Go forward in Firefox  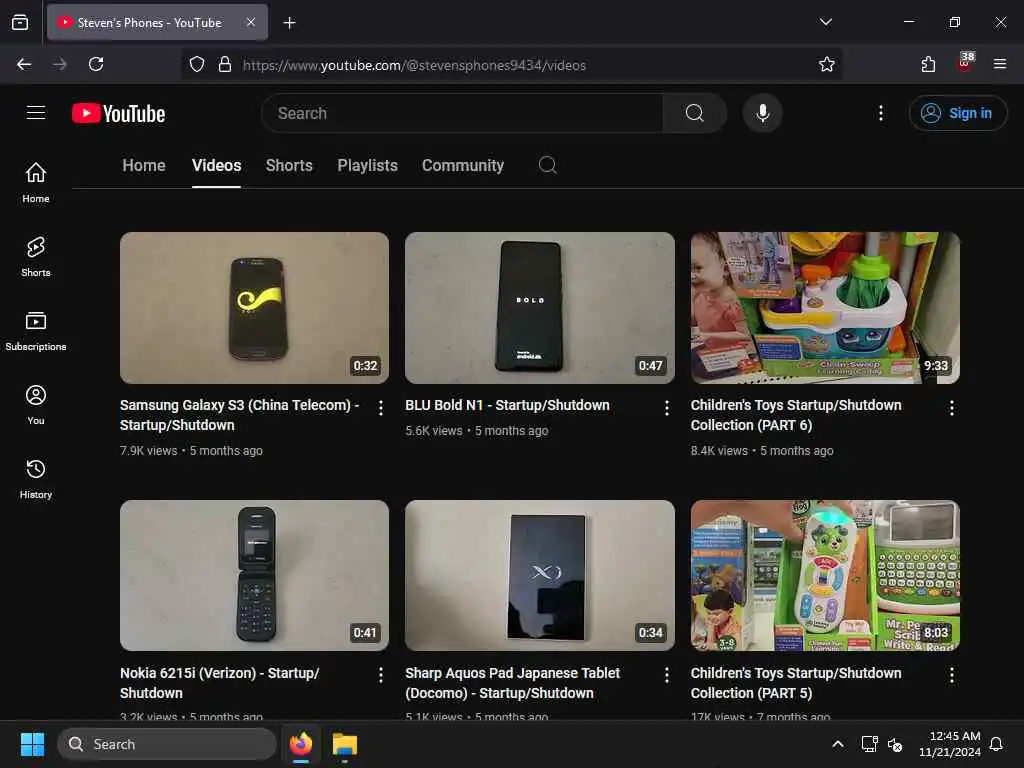[59, 64]
